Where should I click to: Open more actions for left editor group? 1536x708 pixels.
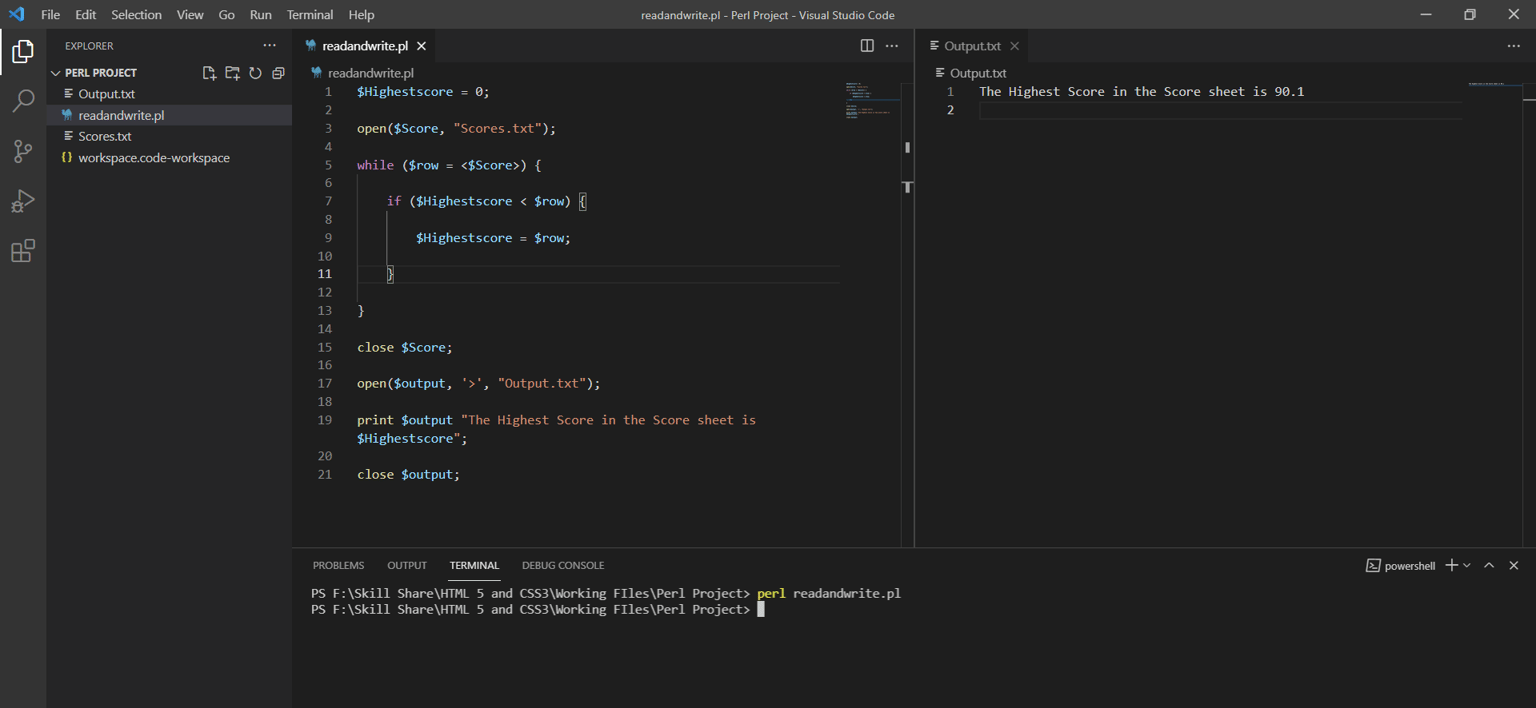click(892, 45)
